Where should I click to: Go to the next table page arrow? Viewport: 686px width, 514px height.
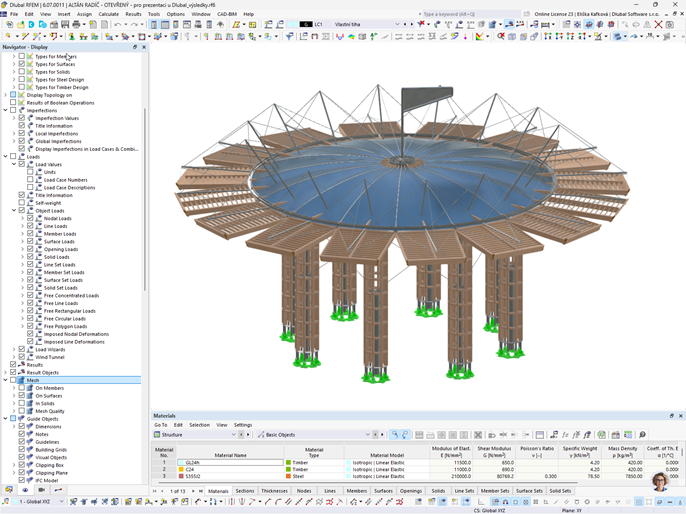click(x=193, y=491)
